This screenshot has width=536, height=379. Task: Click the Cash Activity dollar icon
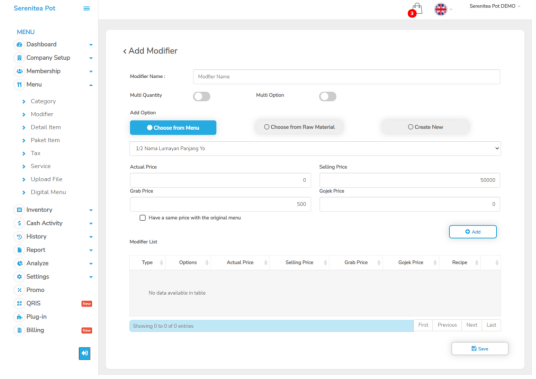pos(19,223)
